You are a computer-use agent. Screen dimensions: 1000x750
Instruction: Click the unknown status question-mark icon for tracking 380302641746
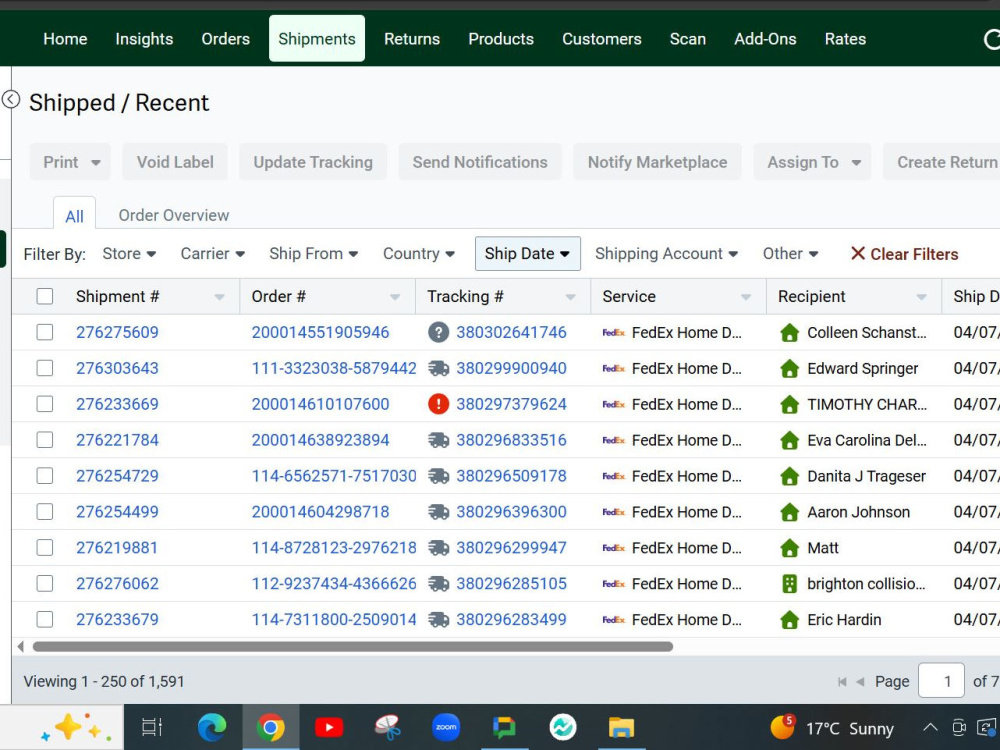[438, 332]
